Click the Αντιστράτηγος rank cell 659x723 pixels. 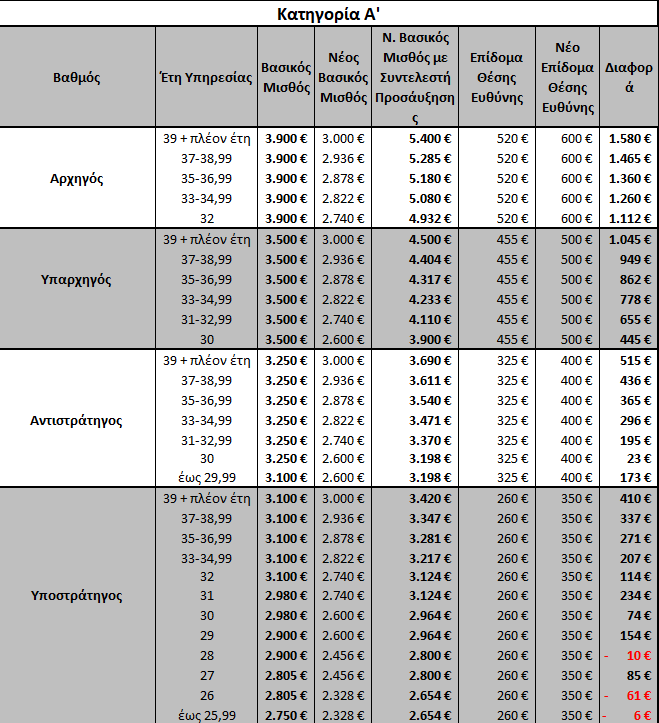[77, 420]
